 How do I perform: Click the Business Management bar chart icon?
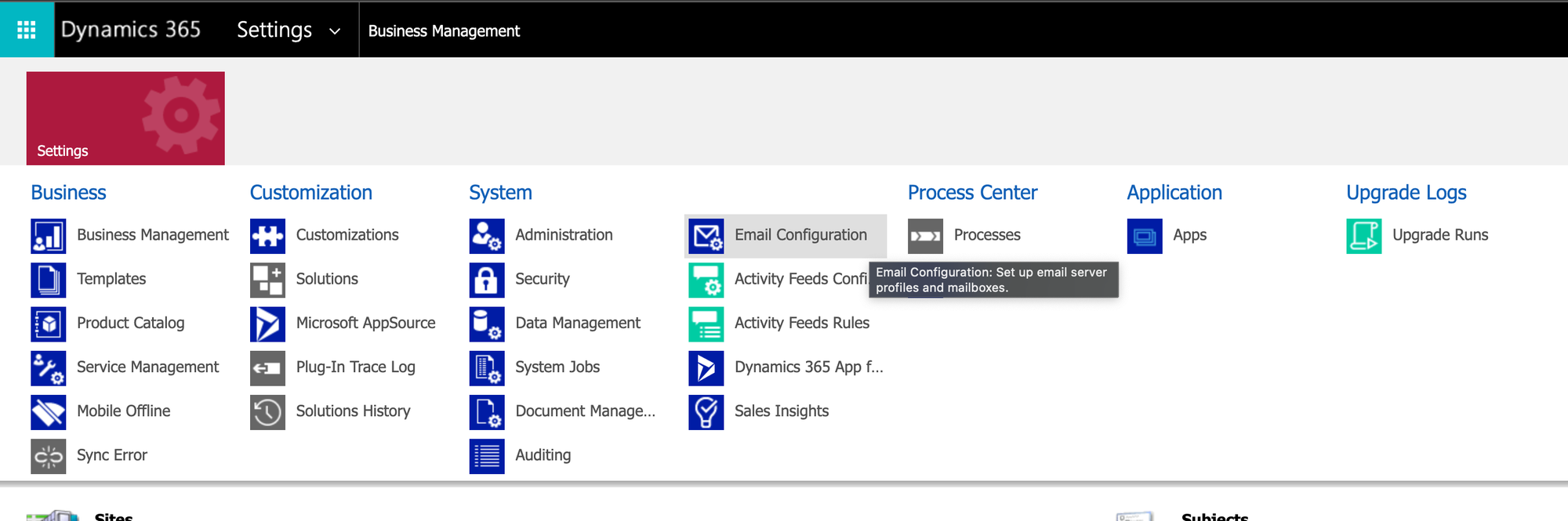pyautogui.click(x=48, y=236)
